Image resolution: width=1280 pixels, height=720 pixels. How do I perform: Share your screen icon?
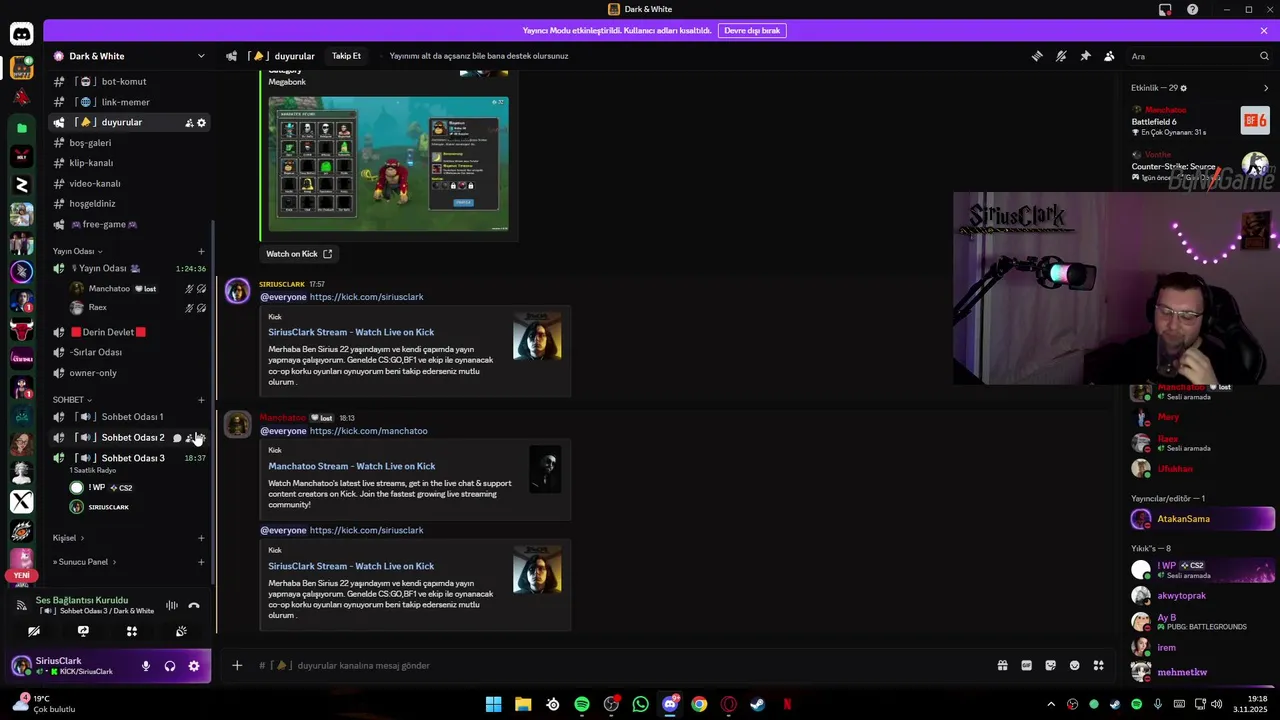[x=83, y=631]
